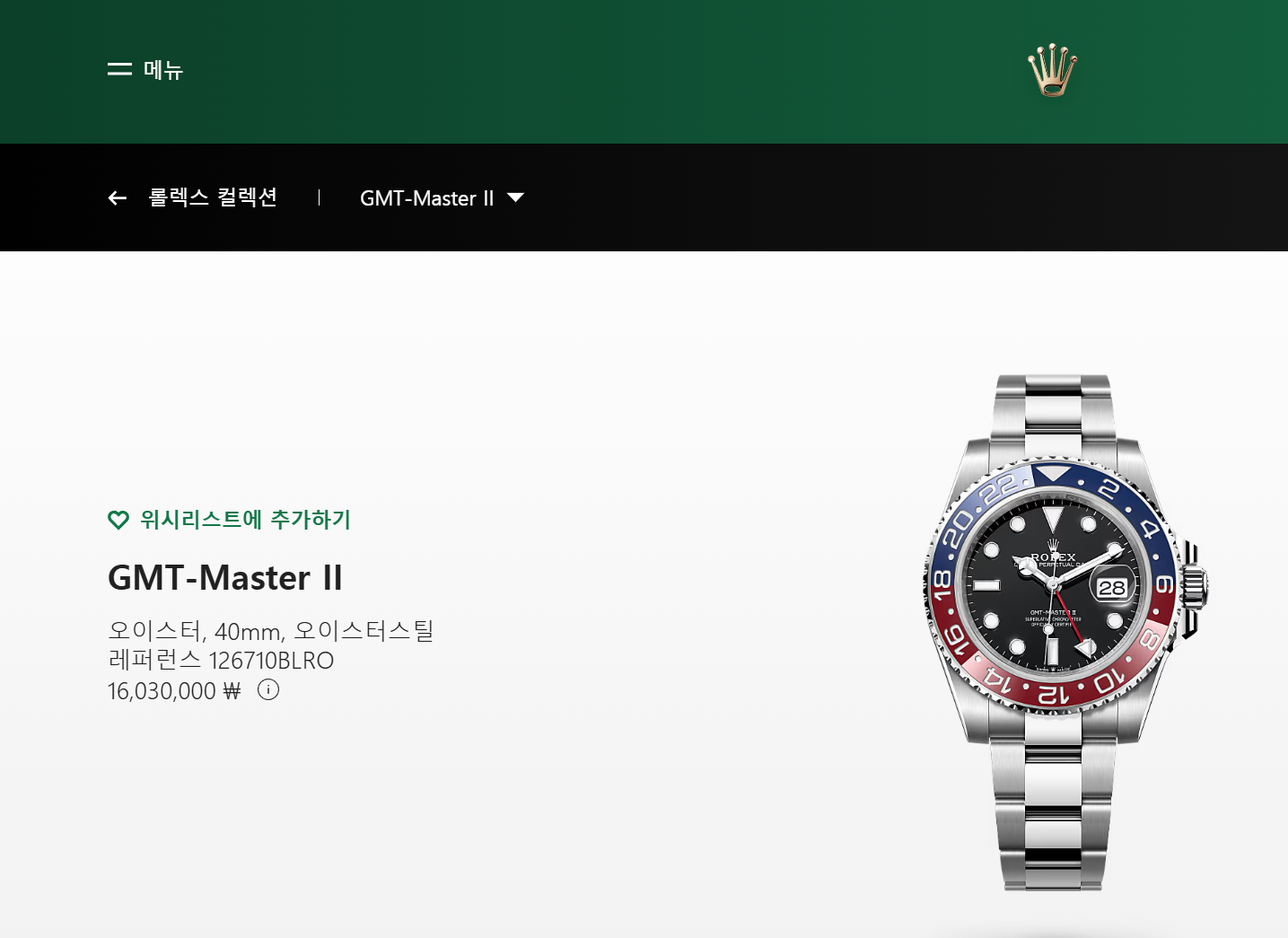Open the GMT-Master II model selector
Image resolution: width=1288 pixels, height=938 pixels.
(x=441, y=198)
